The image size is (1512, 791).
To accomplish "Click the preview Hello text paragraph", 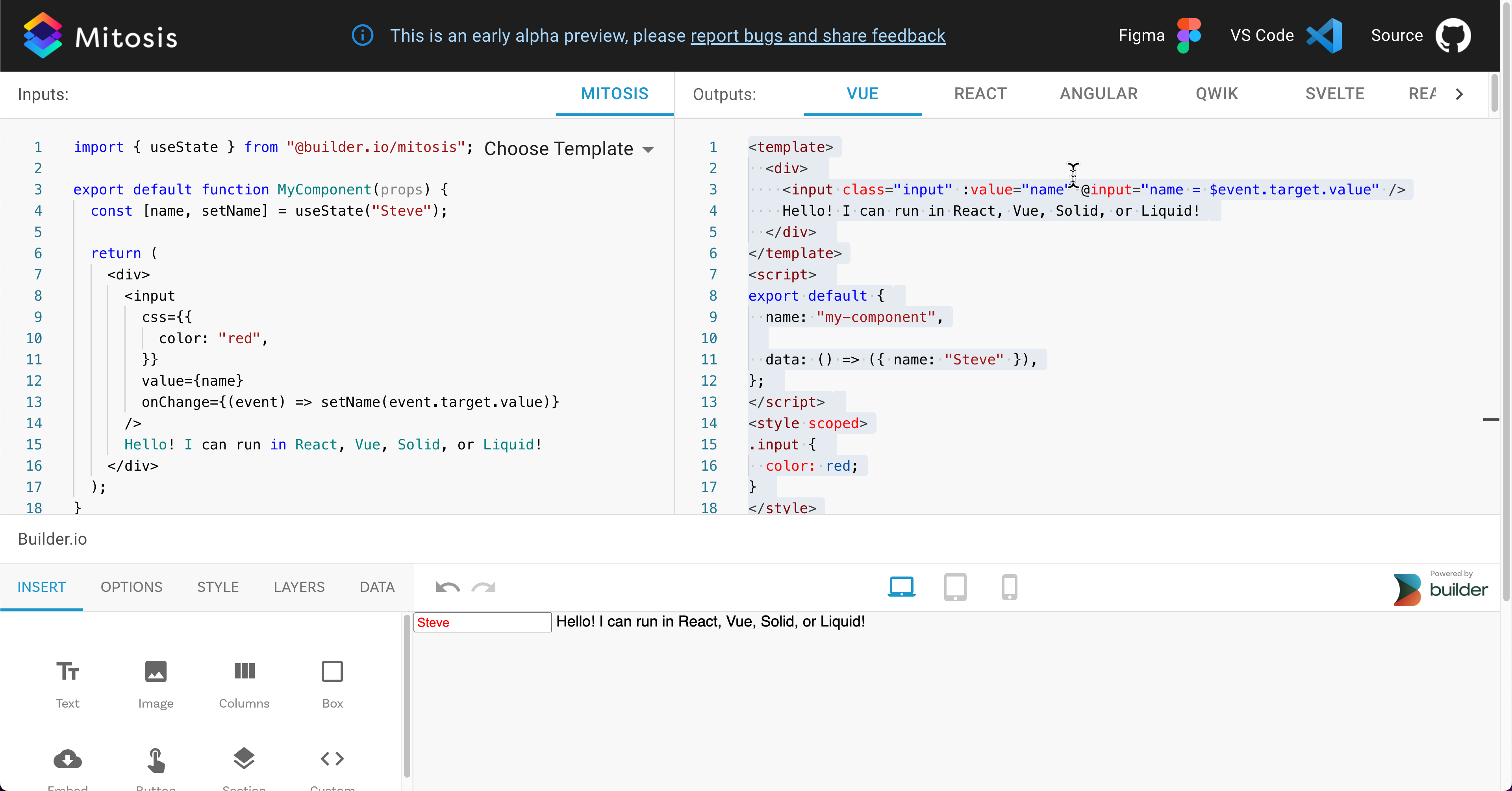I will 710,621.
